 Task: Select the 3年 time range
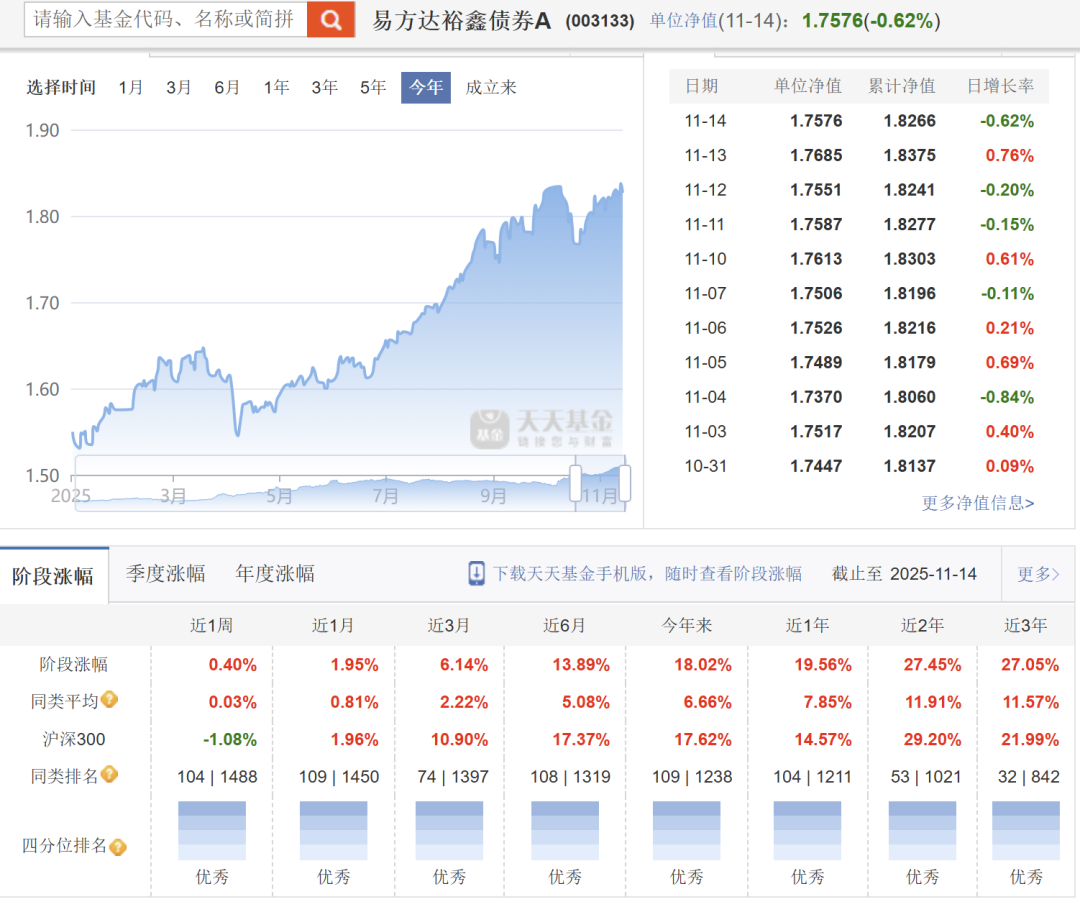click(324, 87)
